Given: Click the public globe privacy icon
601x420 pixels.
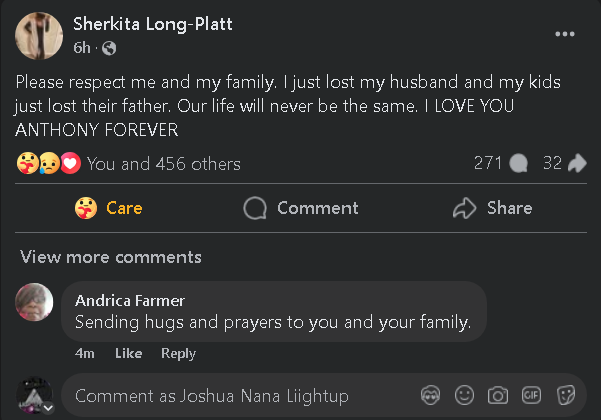Looking at the screenshot, I should coord(109,48).
